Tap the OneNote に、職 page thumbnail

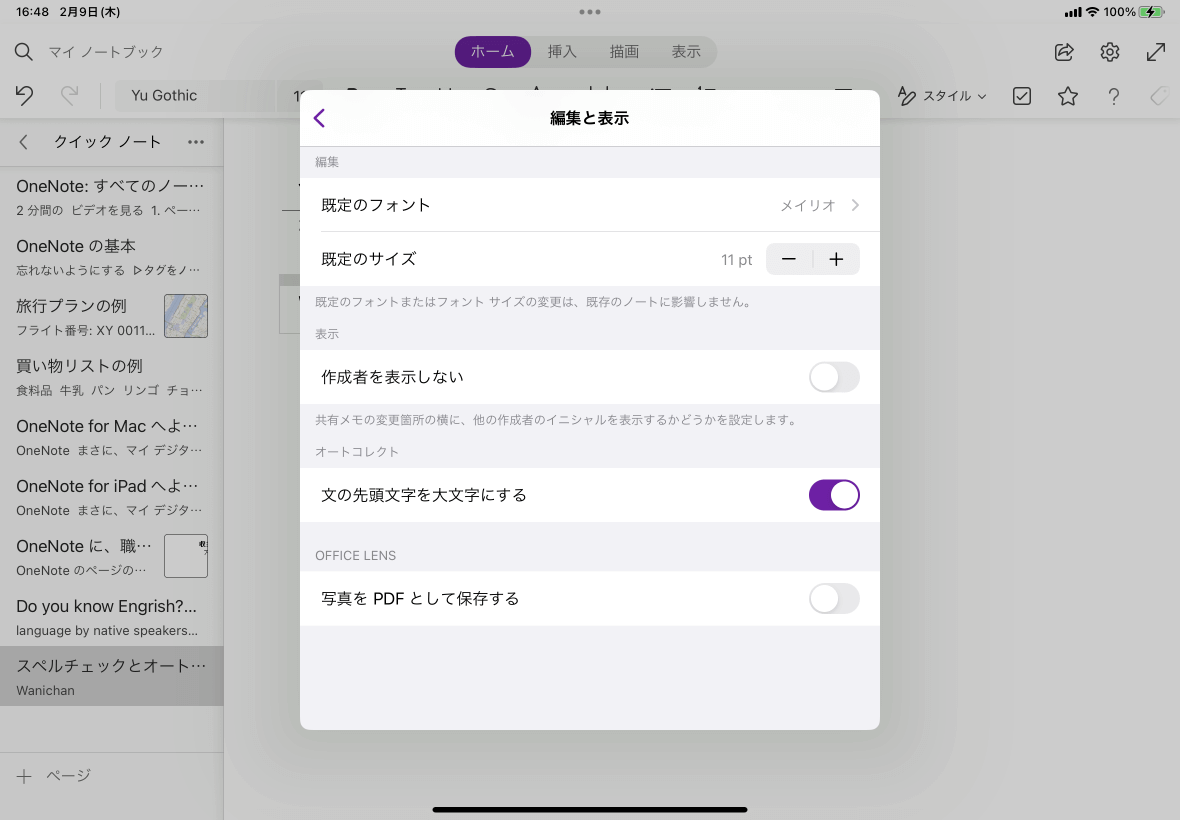[x=186, y=556]
